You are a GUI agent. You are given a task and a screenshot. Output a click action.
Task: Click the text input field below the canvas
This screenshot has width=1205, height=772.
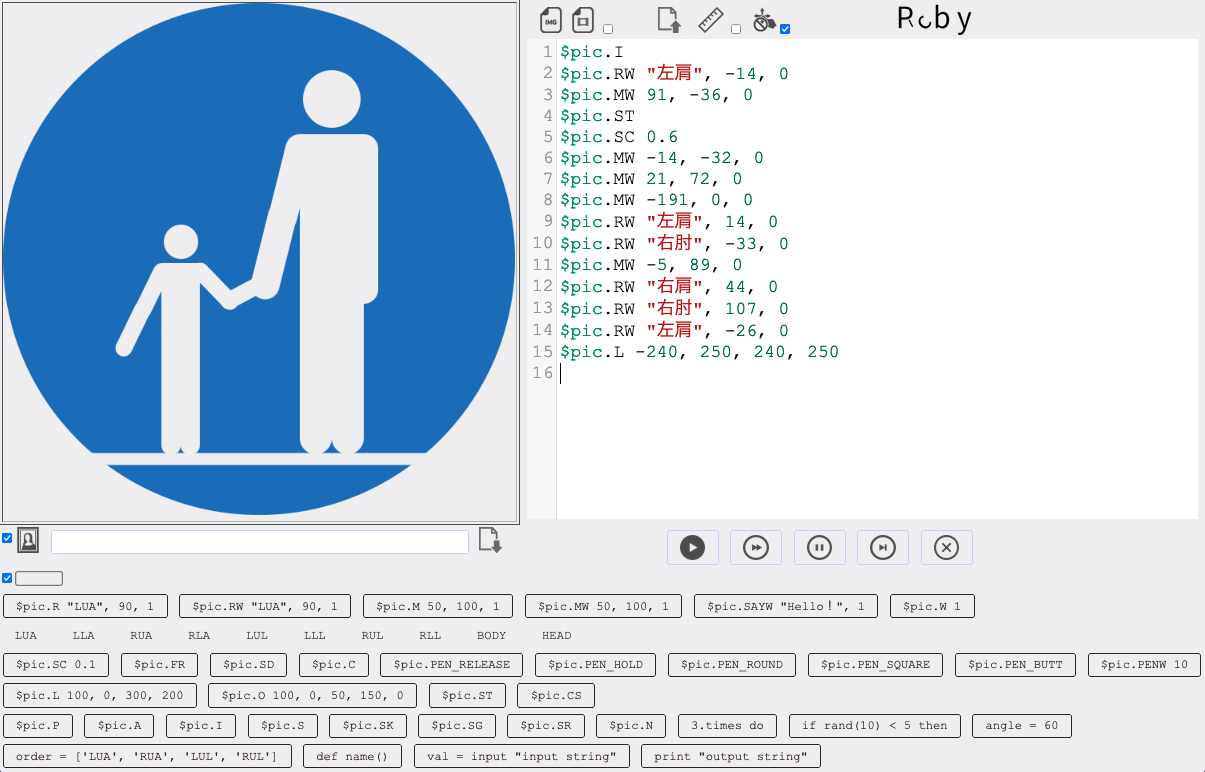[x=260, y=542]
